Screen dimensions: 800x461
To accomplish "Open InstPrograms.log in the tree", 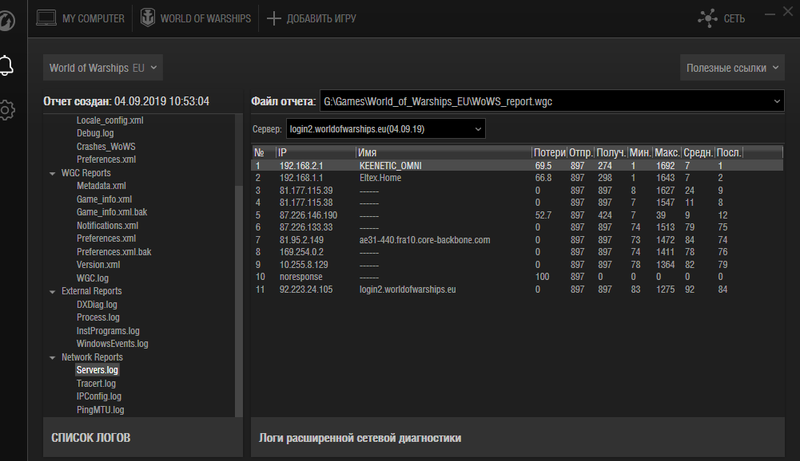I will tap(108, 330).
